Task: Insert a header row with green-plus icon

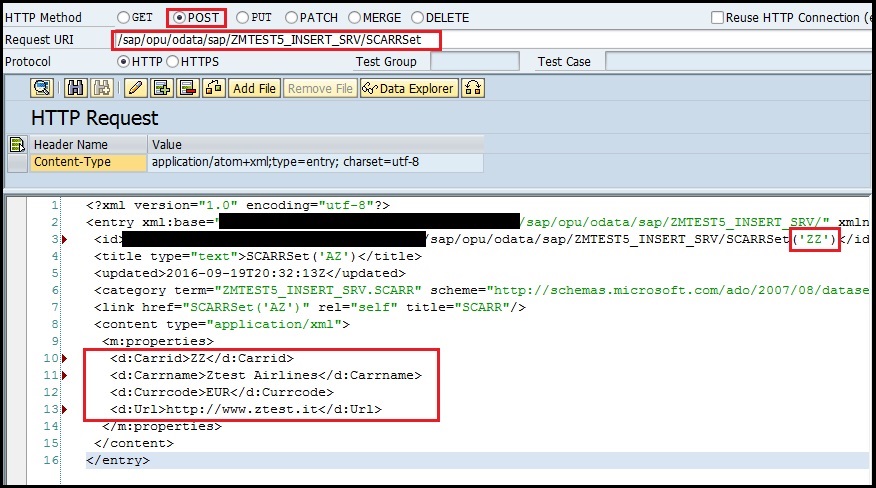Action: point(162,88)
